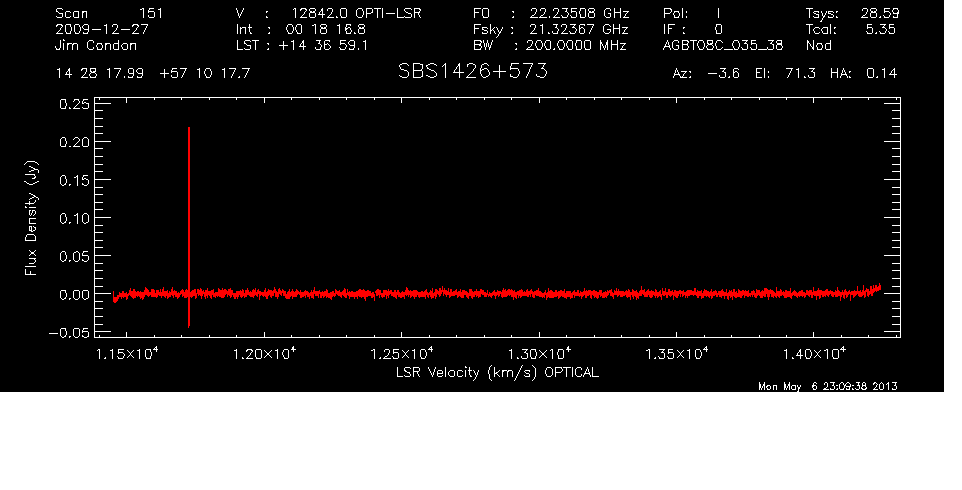Click the observer name Jim Condon
The height and width of the screenshot is (490, 962).
point(96,45)
